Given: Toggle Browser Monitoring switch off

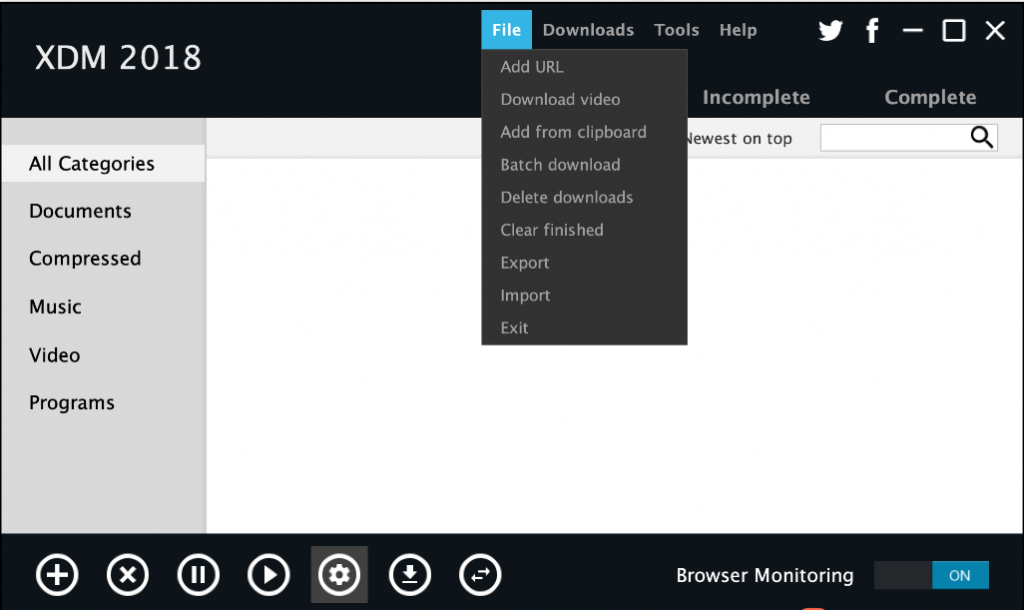Looking at the screenshot, I should tap(931, 575).
